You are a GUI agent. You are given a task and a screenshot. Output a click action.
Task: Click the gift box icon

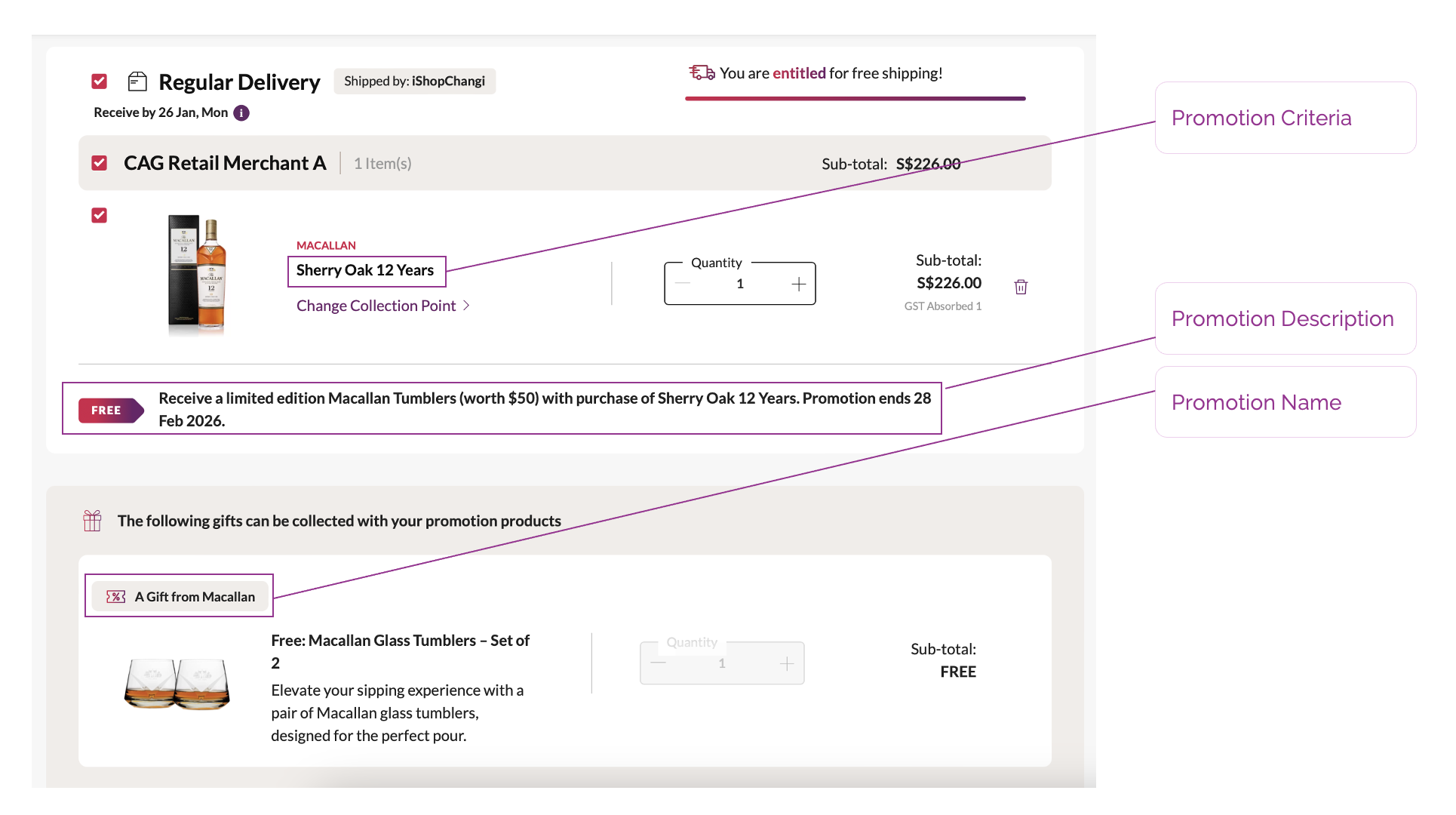click(x=92, y=521)
